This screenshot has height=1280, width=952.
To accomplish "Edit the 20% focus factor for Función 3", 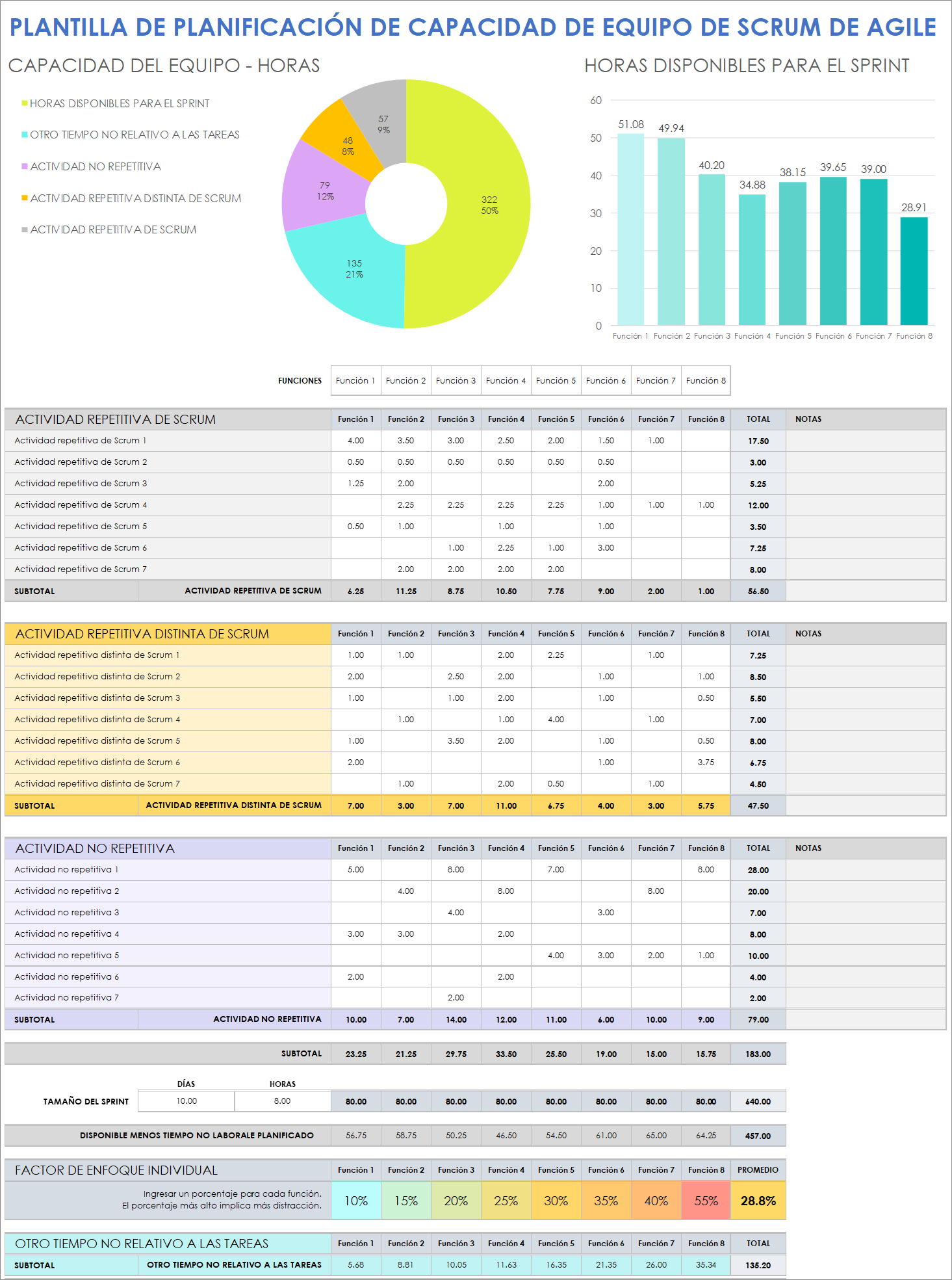I will pyautogui.click(x=456, y=1201).
